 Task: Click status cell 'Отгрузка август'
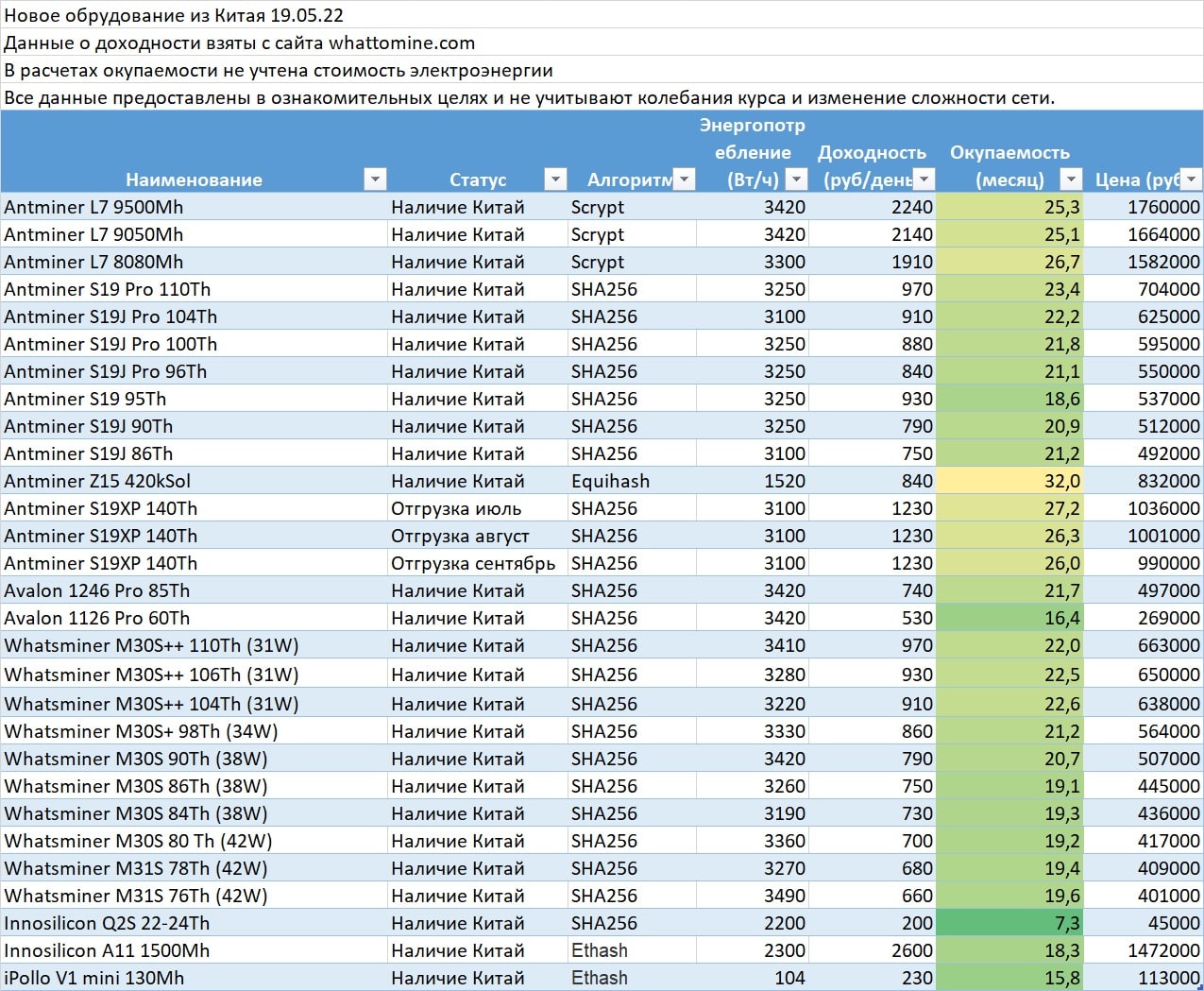(478, 536)
